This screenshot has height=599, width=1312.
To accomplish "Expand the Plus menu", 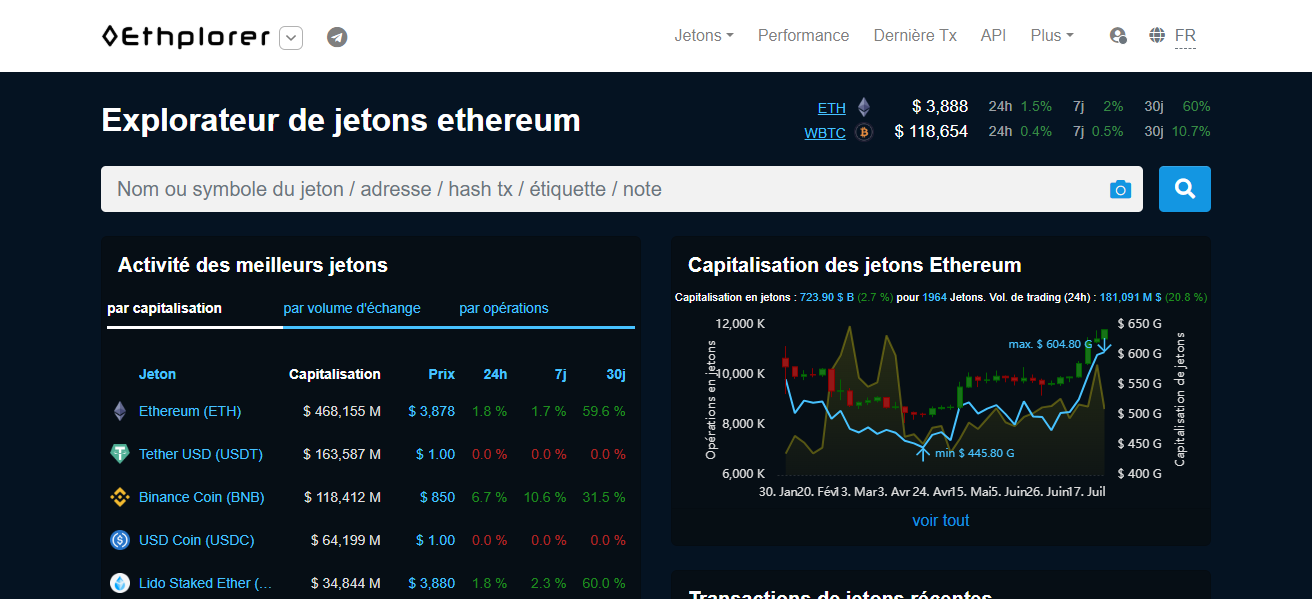I will pyautogui.click(x=1052, y=36).
